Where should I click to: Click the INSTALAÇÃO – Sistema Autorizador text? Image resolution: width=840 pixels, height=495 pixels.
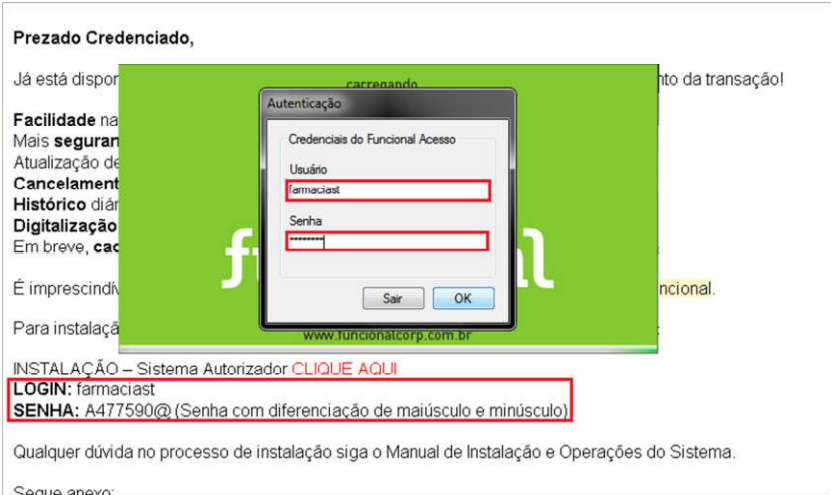coord(150,369)
